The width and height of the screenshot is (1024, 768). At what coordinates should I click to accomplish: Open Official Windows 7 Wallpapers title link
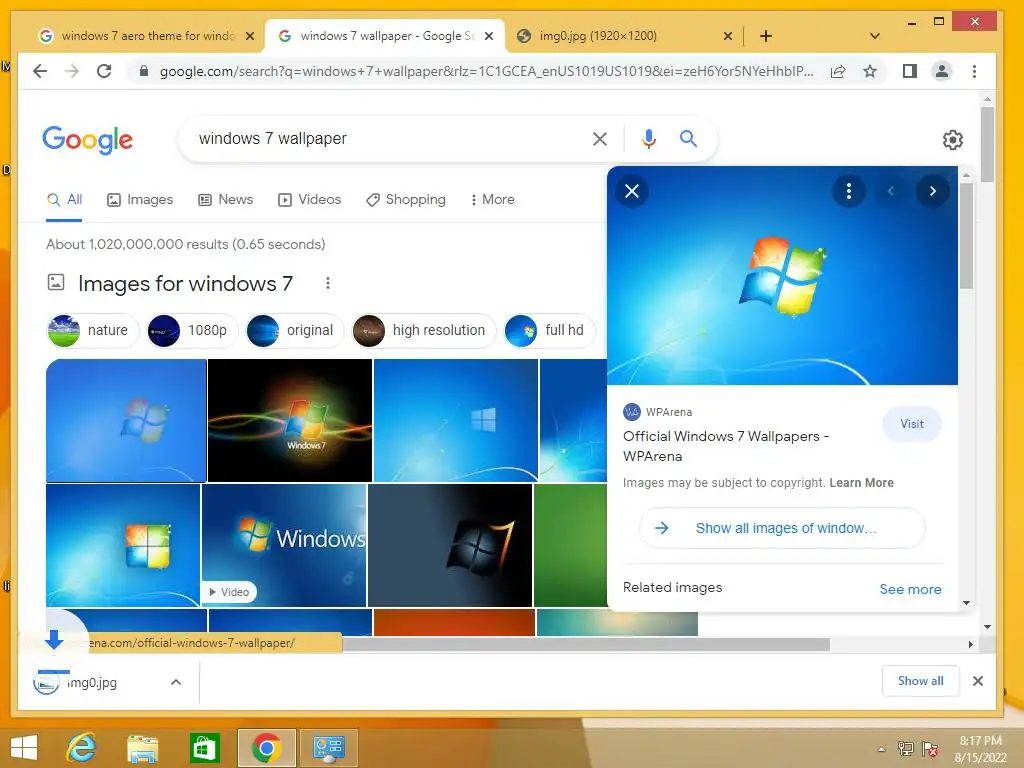(x=726, y=446)
